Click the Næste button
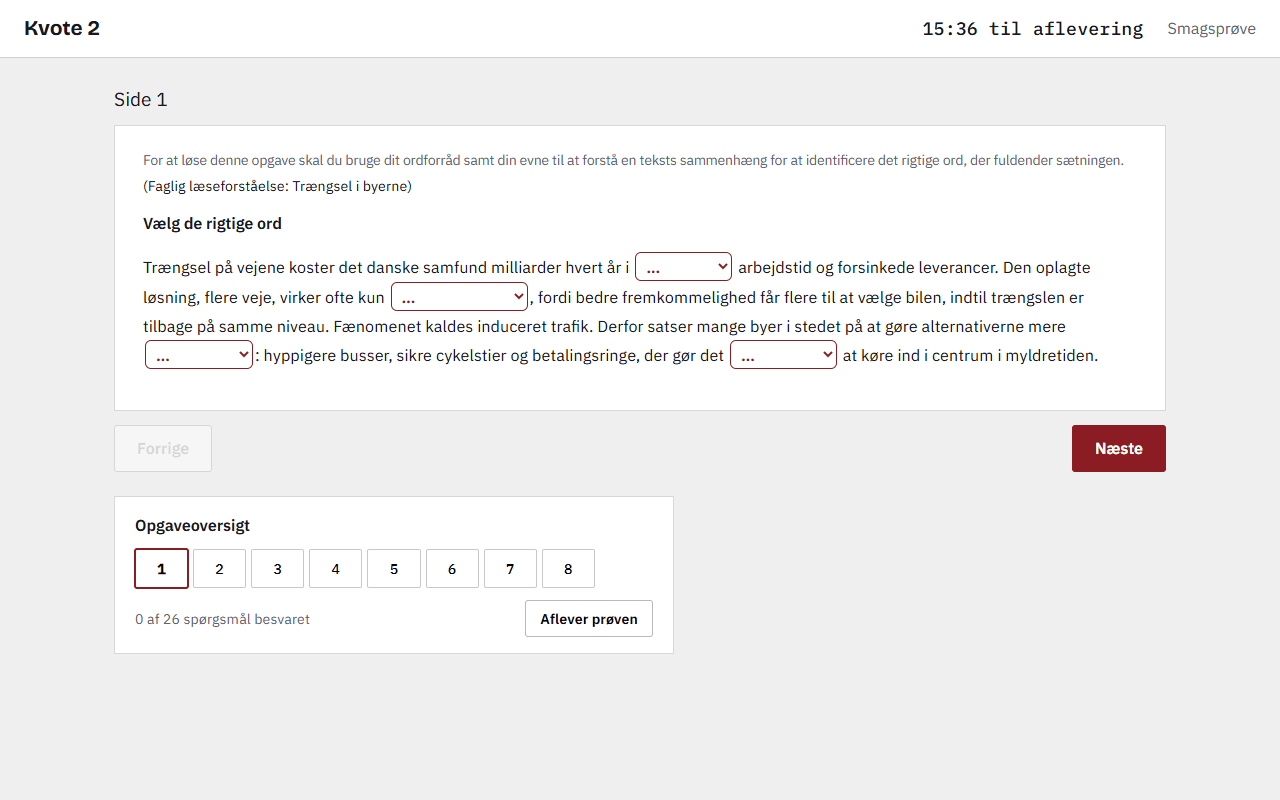The image size is (1280, 800). [1118, 449]
